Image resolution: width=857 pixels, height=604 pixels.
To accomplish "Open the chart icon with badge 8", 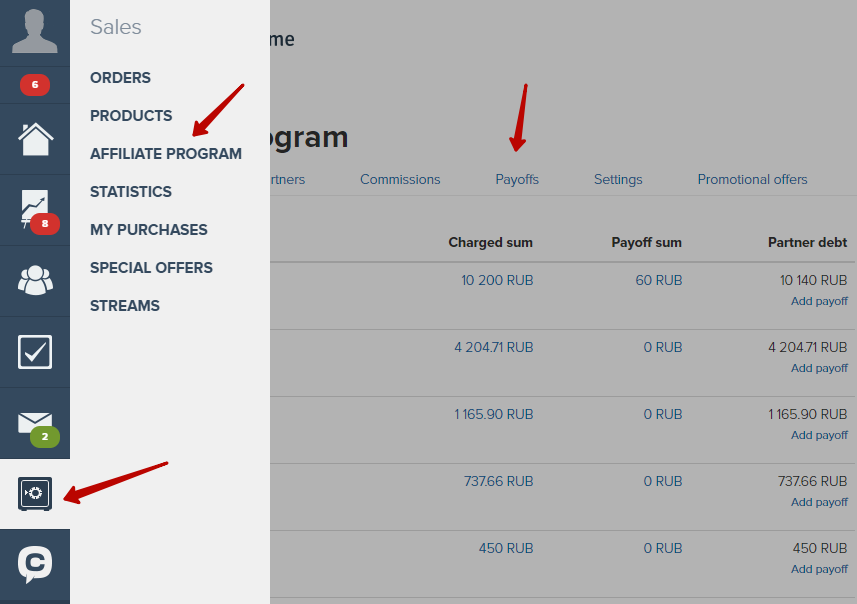I will (x=35, y=209).
